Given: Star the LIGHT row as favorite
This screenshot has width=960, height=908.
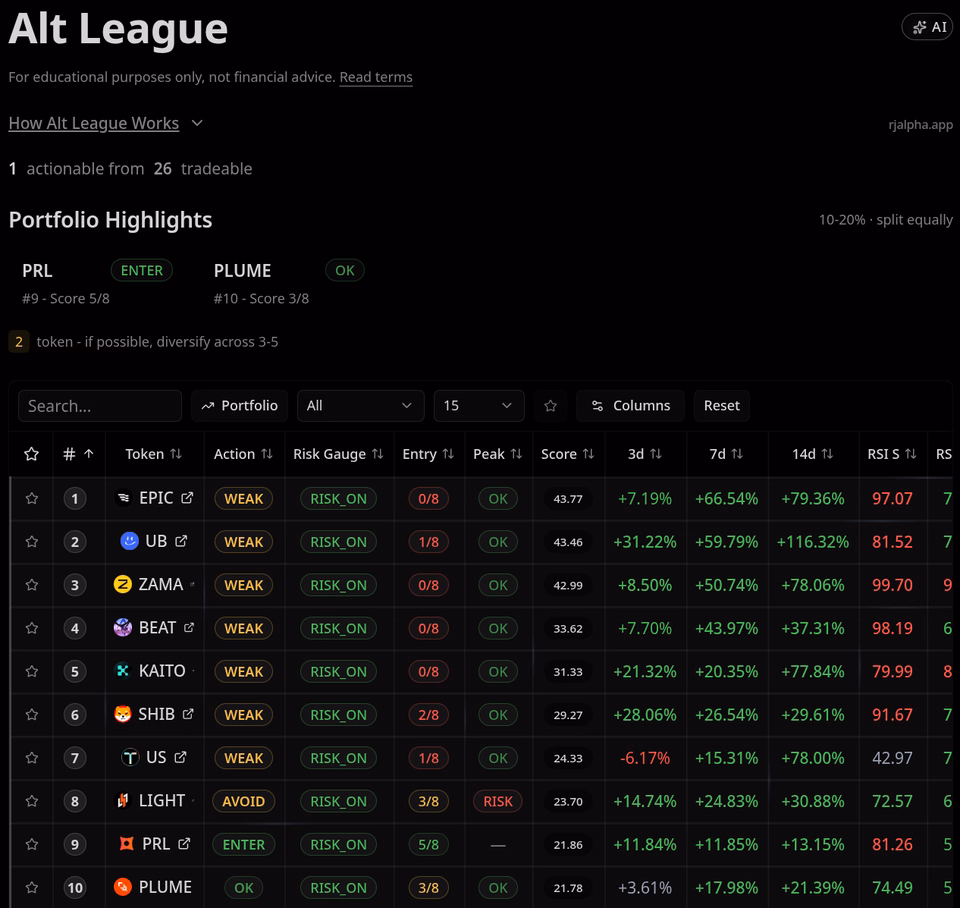Looking at the screenshot, I should click(32, 801).
